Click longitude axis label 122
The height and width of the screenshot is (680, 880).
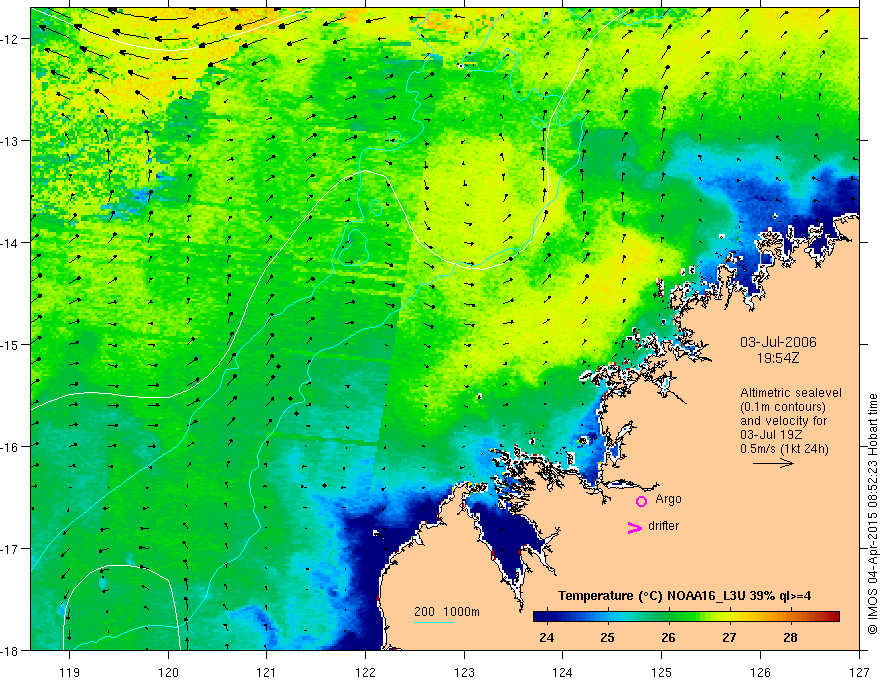coord(365,672)
